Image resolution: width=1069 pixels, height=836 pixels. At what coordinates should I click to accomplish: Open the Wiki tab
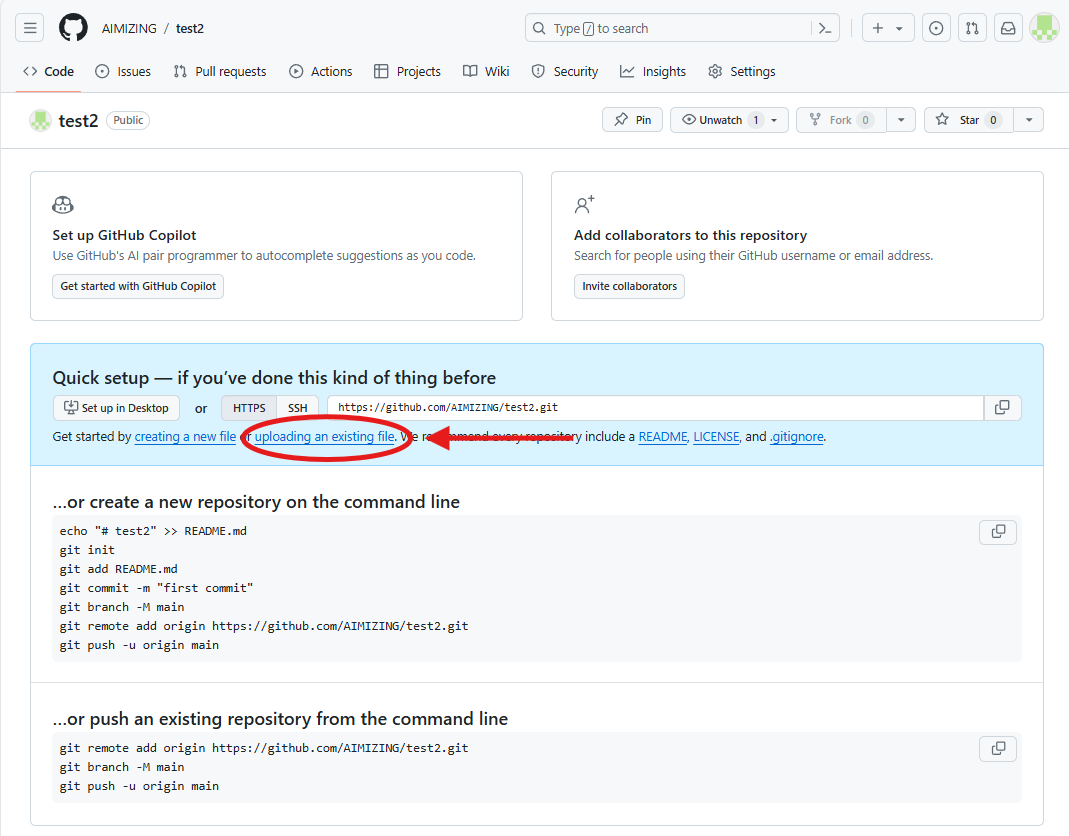[486, 72]
